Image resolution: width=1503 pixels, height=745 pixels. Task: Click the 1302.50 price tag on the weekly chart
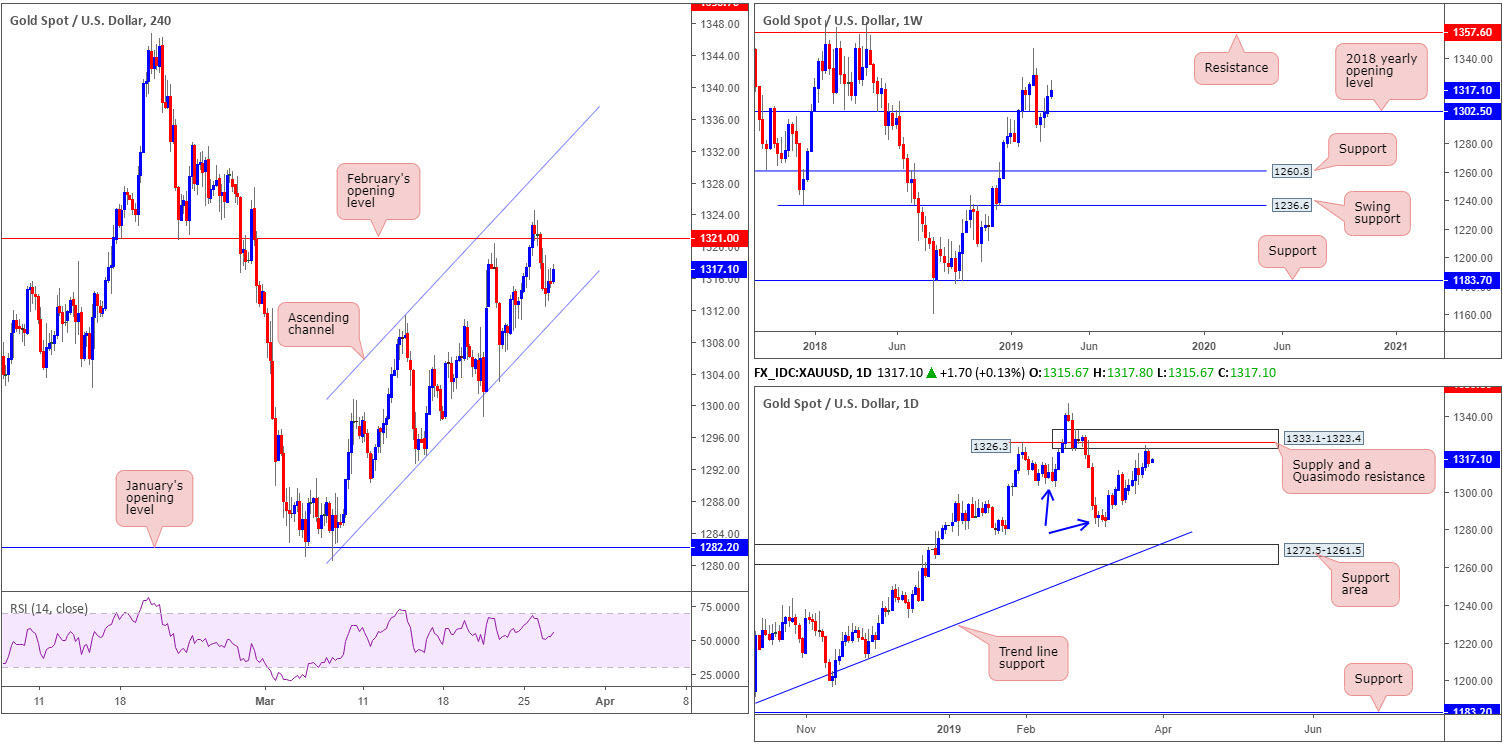click(1474, 111)
